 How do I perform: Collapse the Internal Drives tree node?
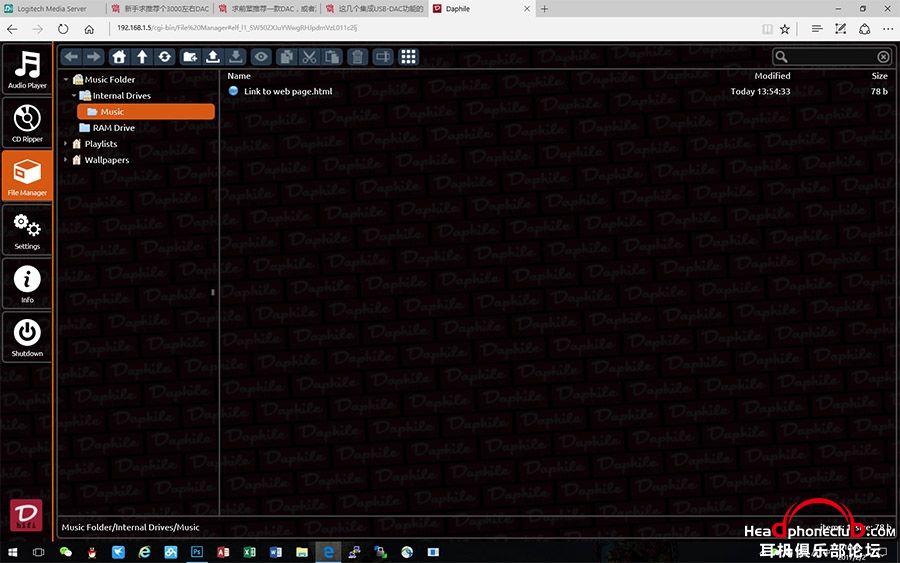(74, 95)
